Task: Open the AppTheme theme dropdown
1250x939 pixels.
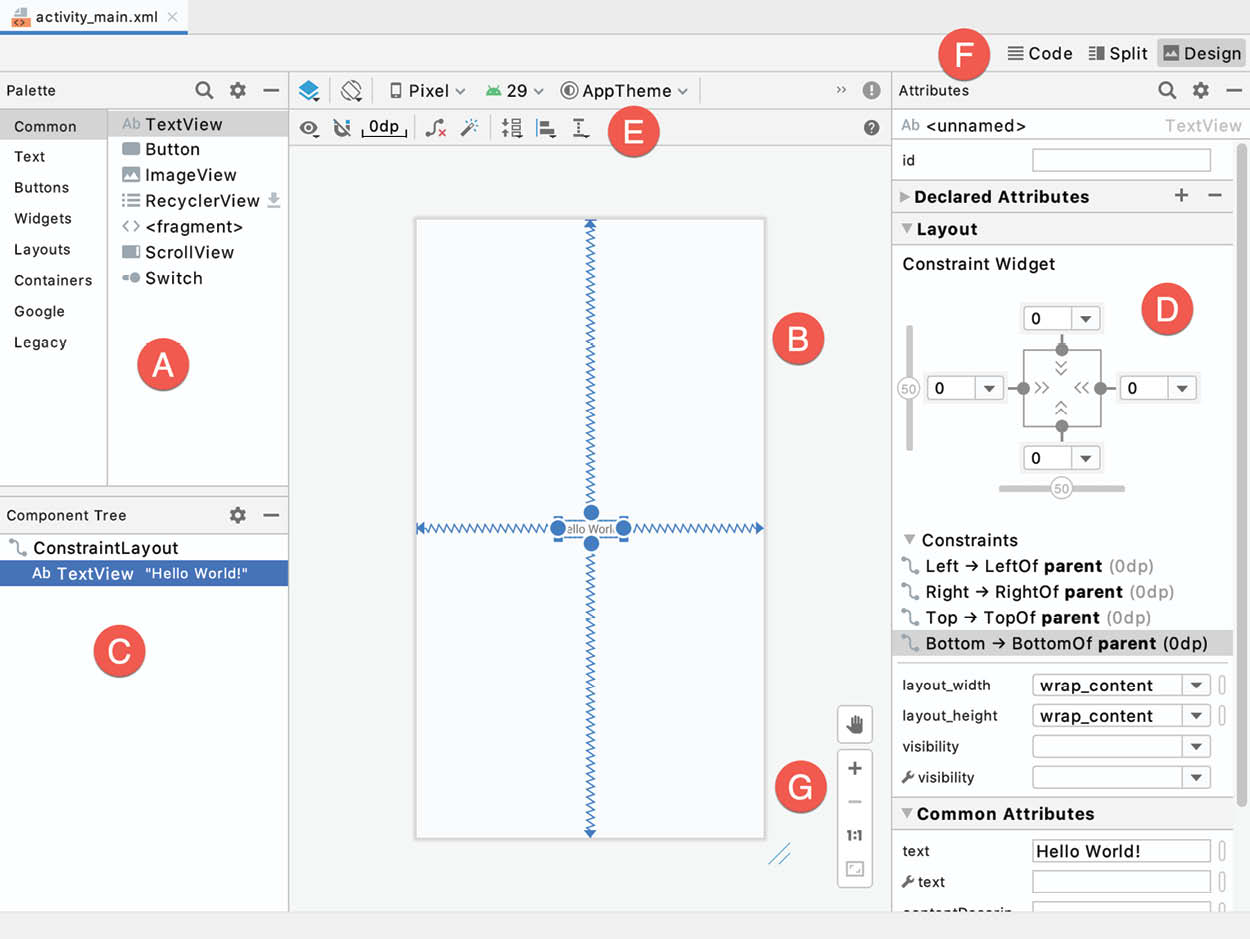Action: pos(625,91)
